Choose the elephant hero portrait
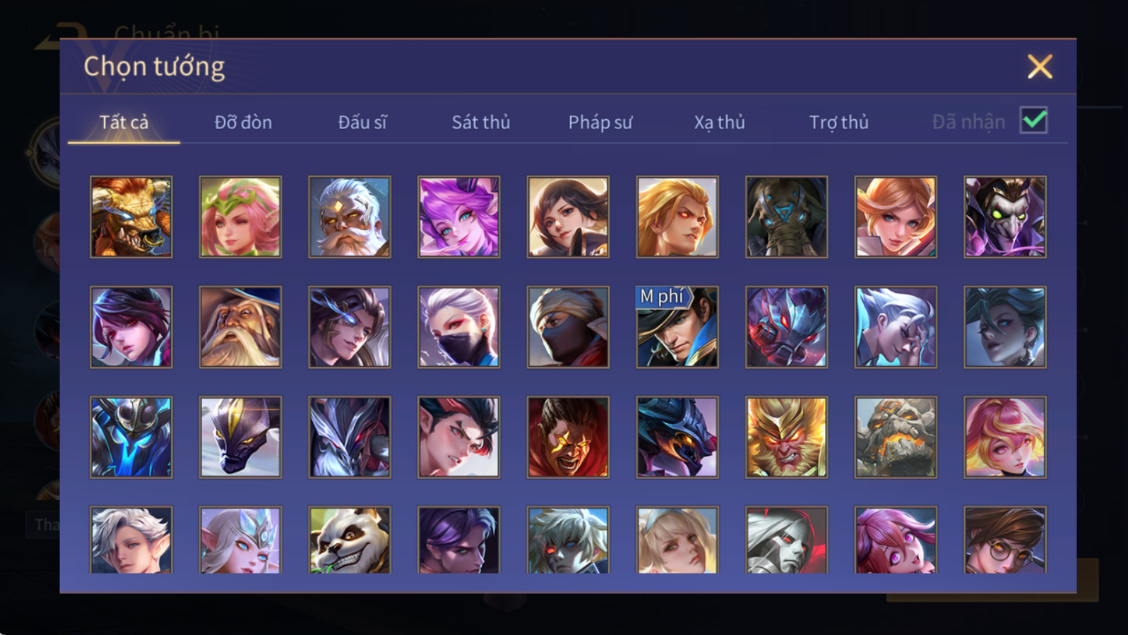This screenshot has height=635, width=1128. (x=786, y=217)
